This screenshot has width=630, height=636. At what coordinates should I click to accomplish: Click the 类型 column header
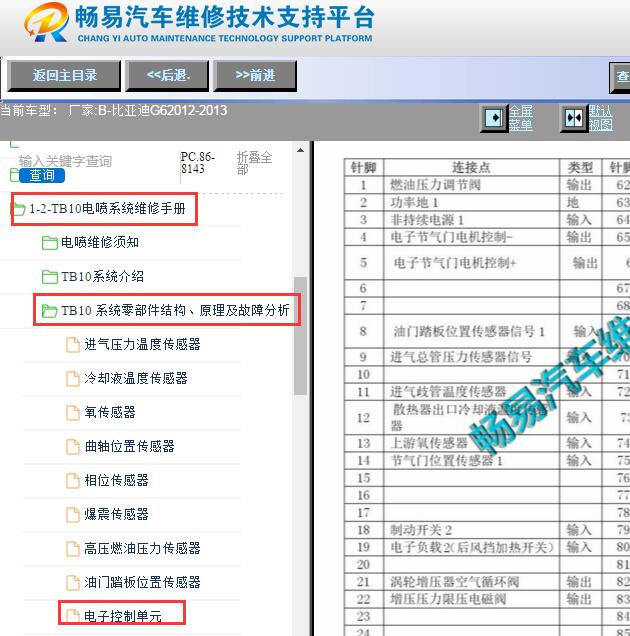580,168
